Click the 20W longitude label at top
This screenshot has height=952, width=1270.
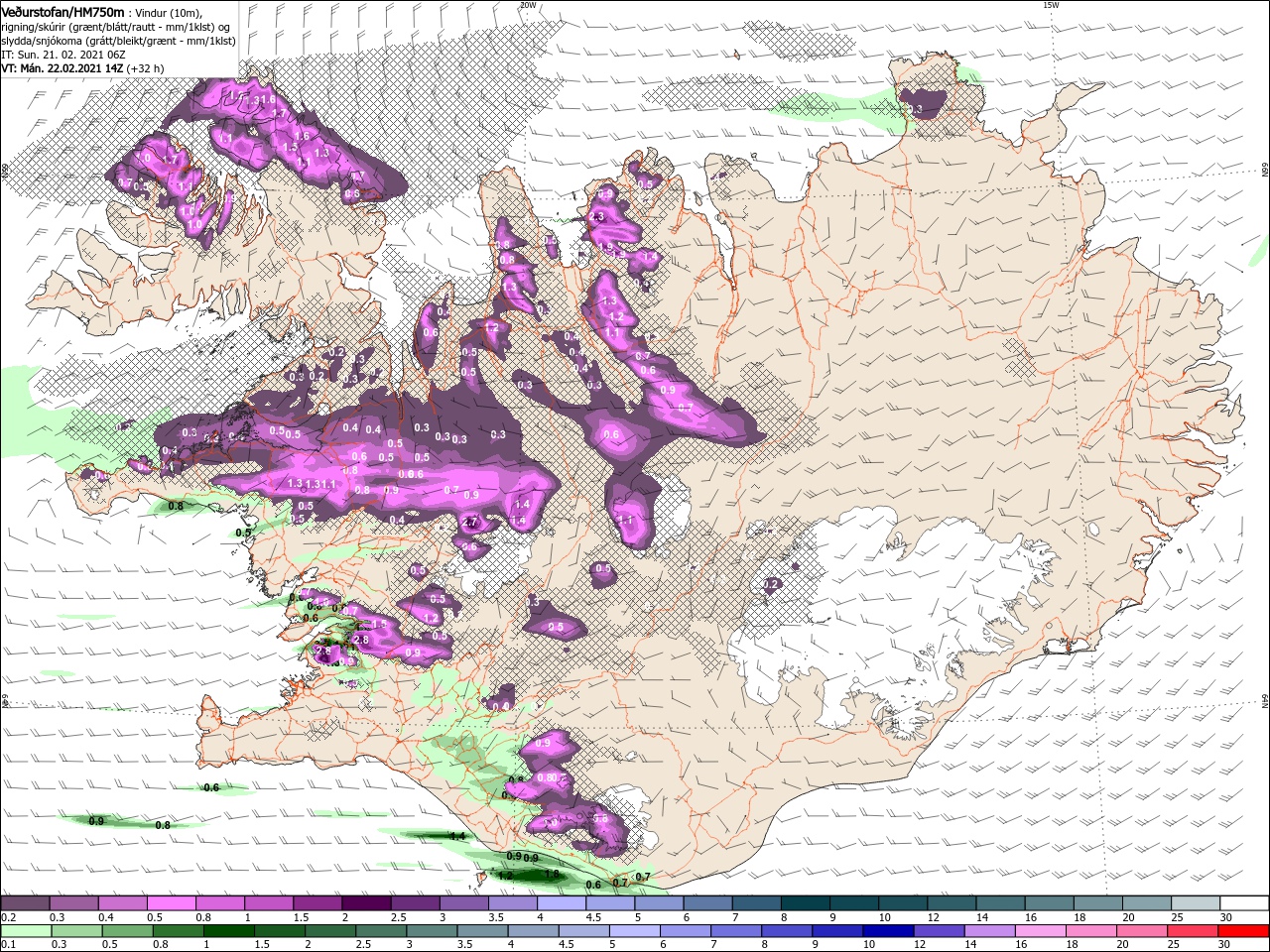click(x=528, y=5)
